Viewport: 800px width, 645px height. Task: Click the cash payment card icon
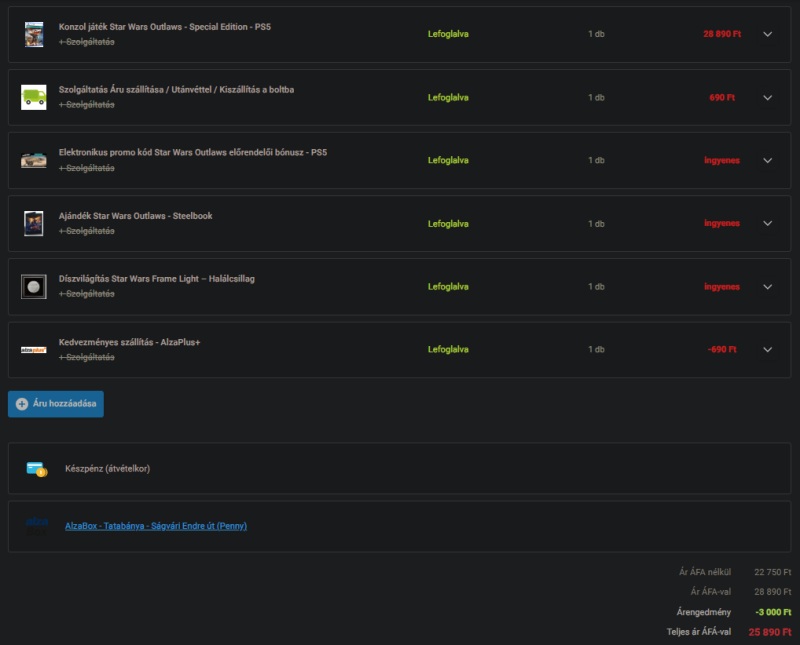37,469
